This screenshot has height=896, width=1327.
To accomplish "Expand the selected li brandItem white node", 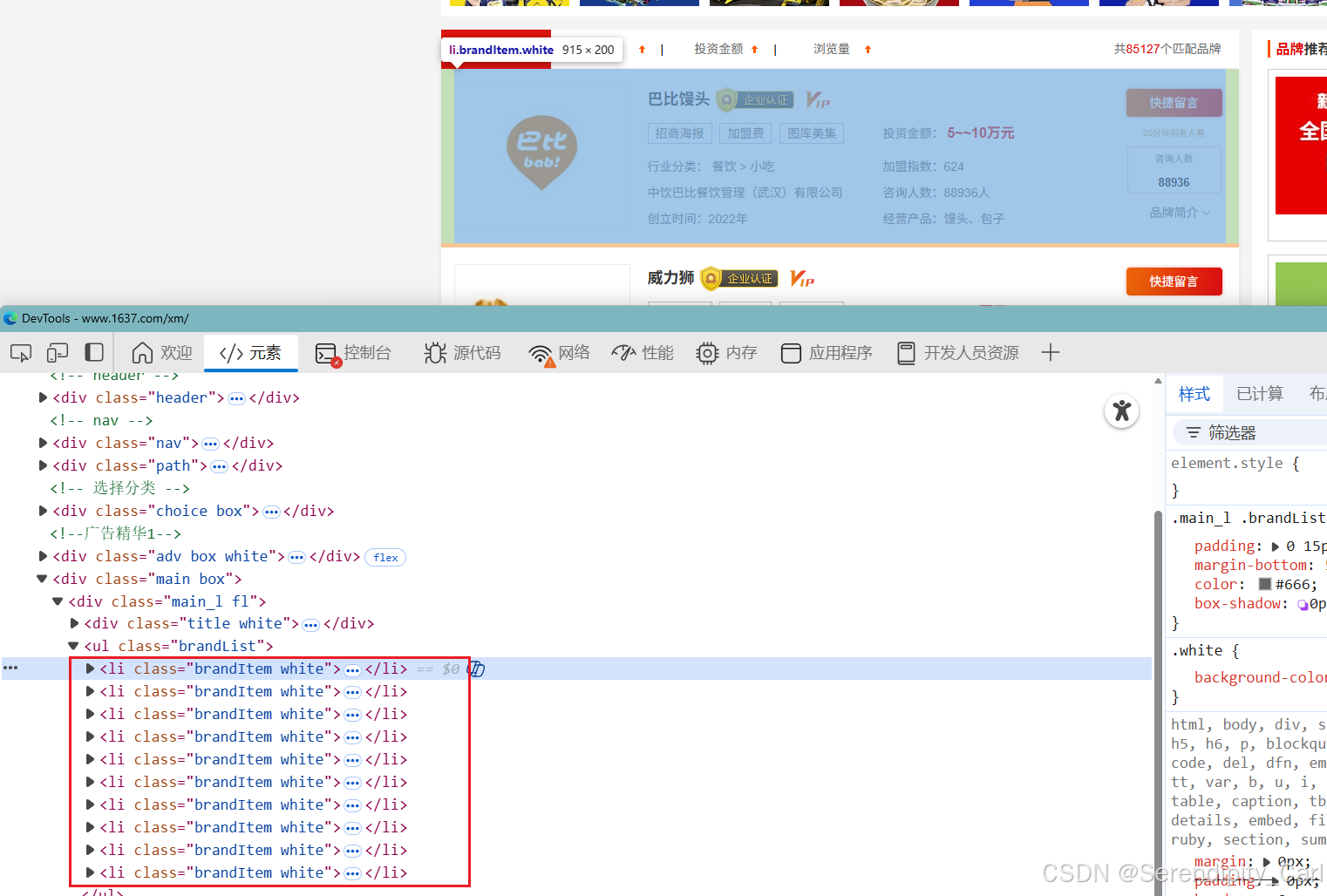I will coord(90,669).
